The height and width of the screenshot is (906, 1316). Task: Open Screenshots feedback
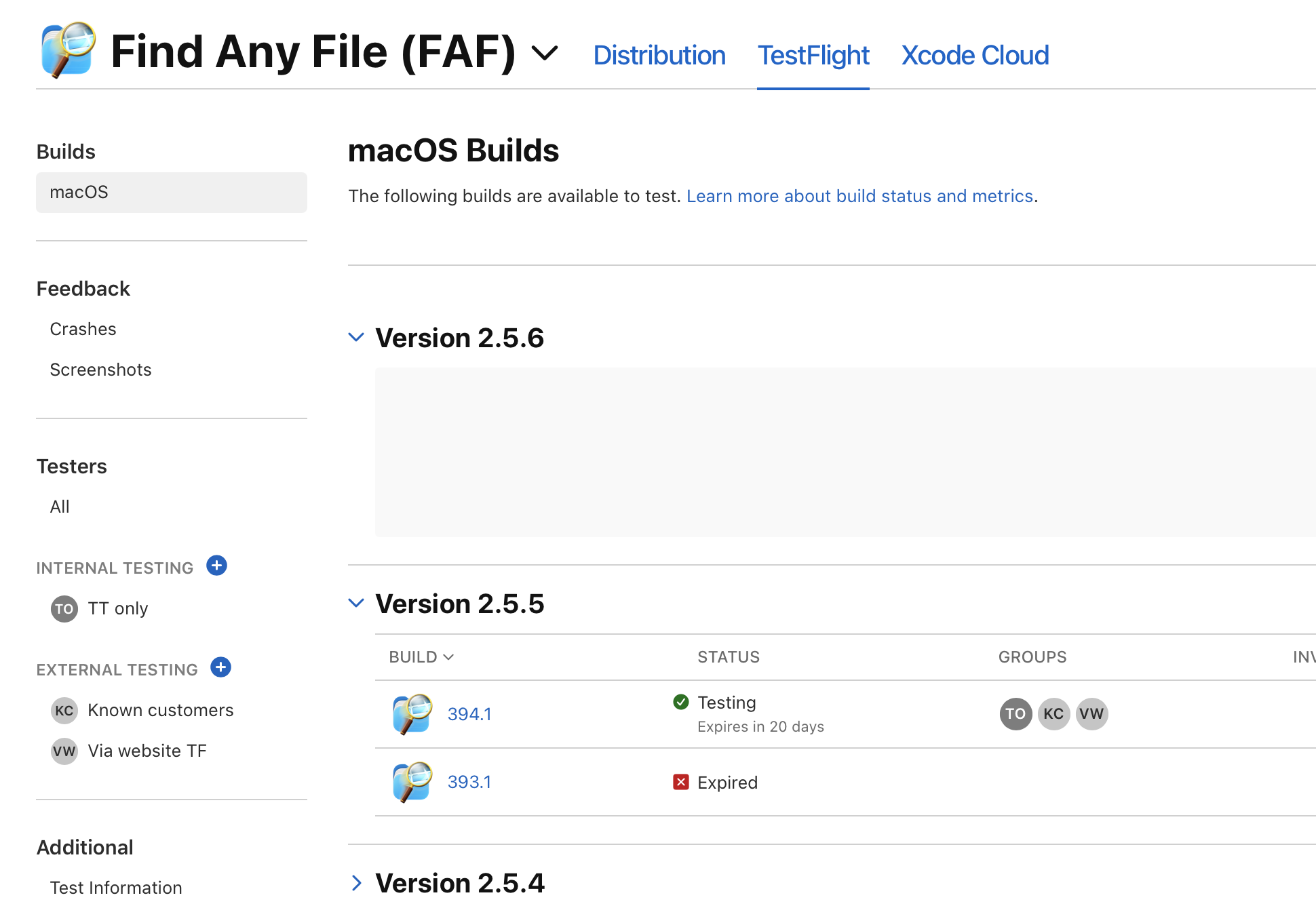[100, 370]
